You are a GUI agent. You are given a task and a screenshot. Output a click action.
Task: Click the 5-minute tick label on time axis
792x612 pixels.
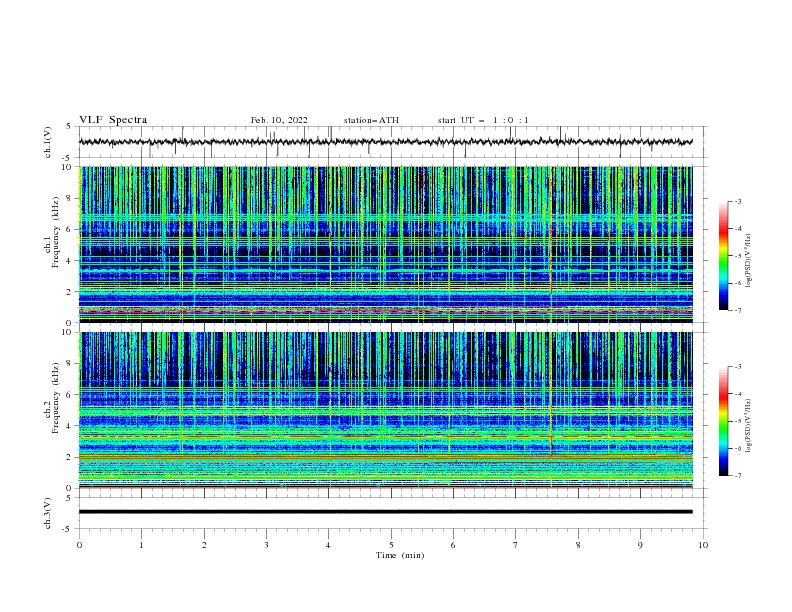[x=391, y=544]
